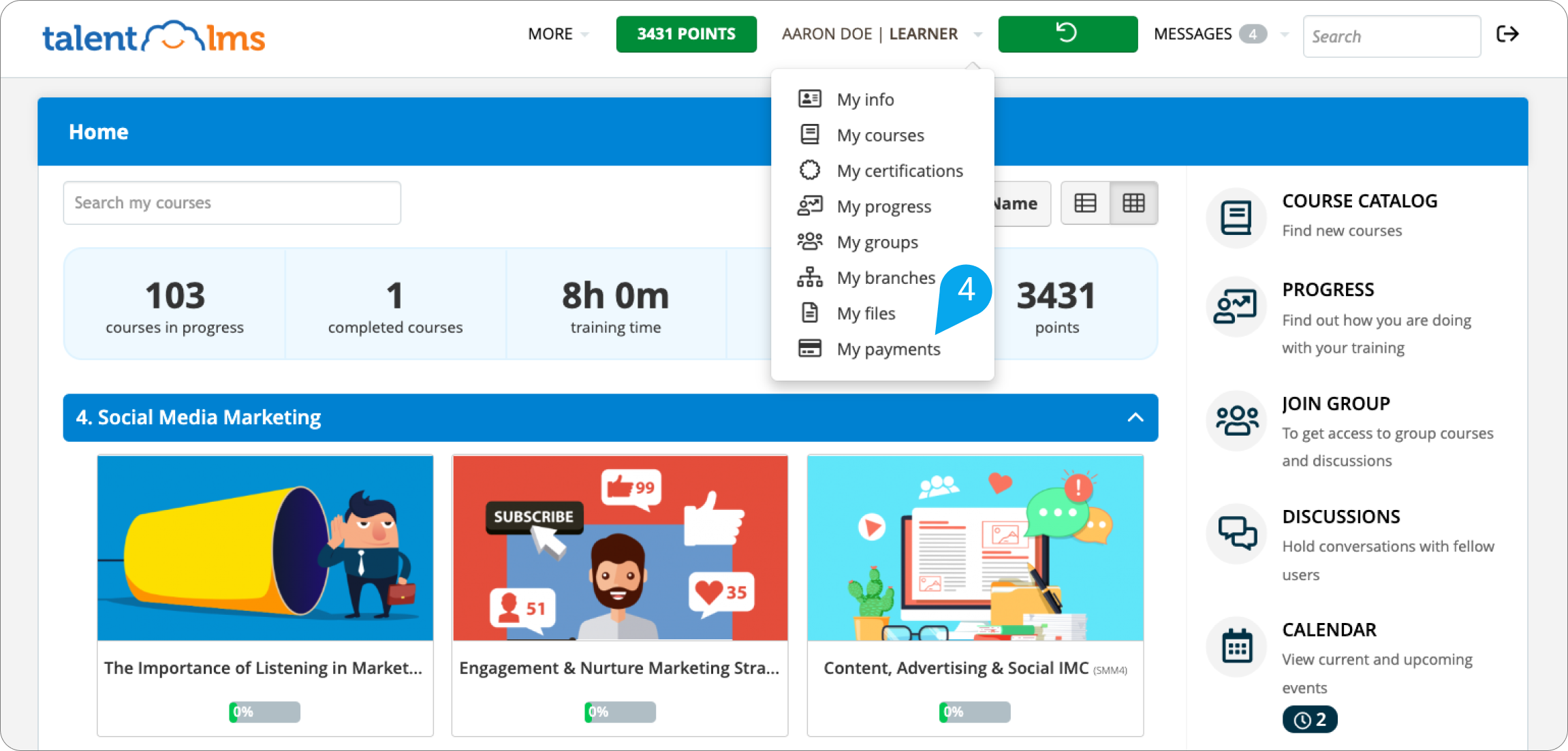Switch to list view layout
The width and height of the screenshot is (1568, 751).
(x=1085, y=203)
